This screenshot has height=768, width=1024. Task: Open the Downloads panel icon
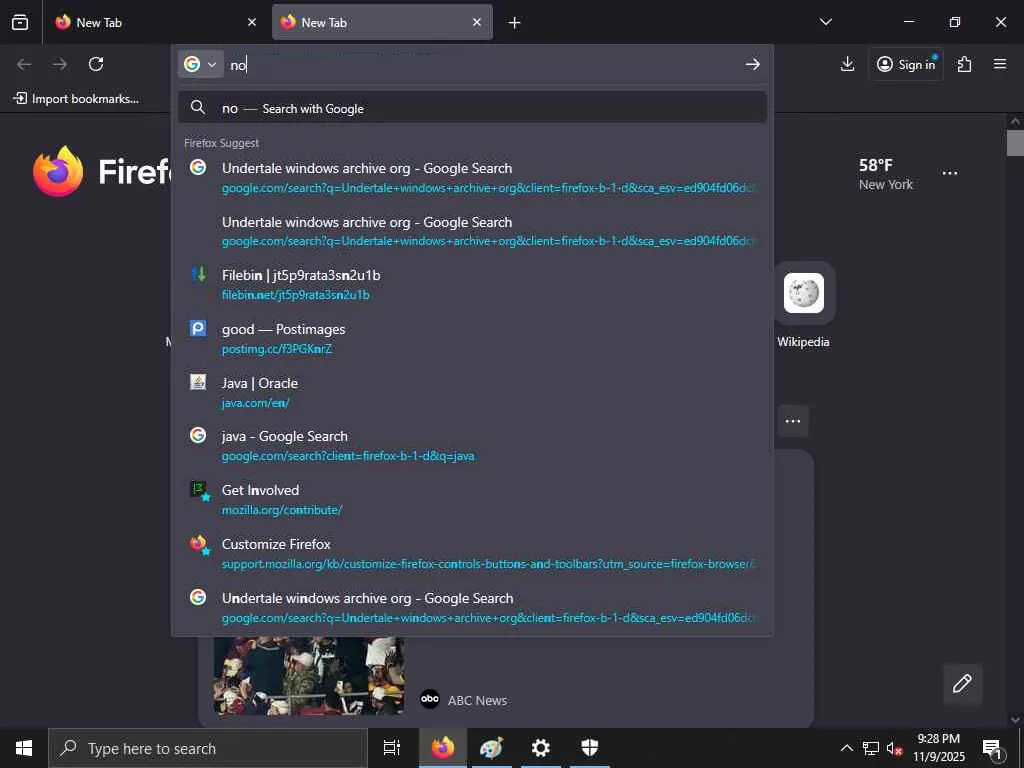click(x=848, y=64)
